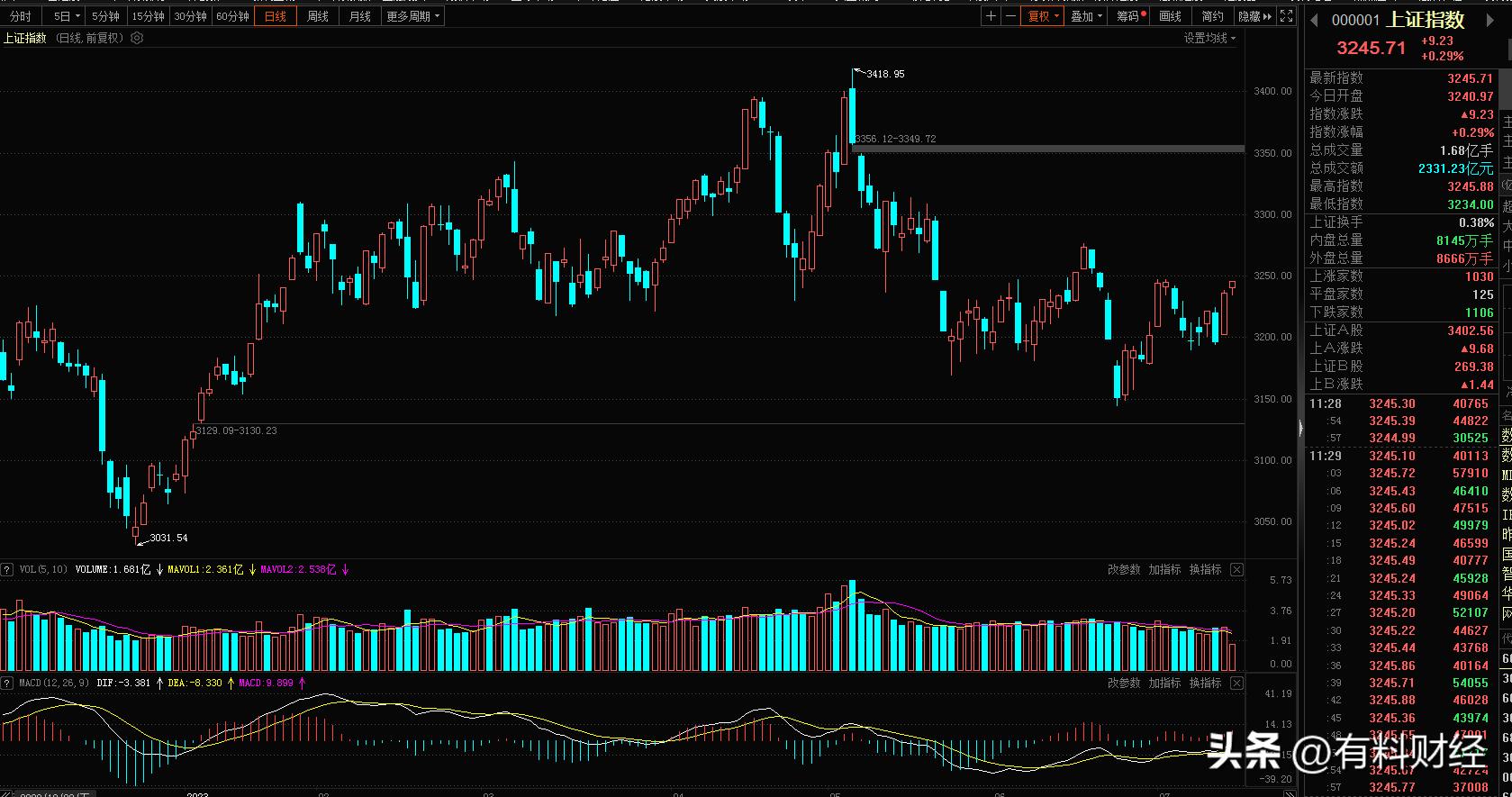Viewport: 1512px width, 797px height.
Task: Go to previous stock with left arrow
Action: (x=1315, y=20)
